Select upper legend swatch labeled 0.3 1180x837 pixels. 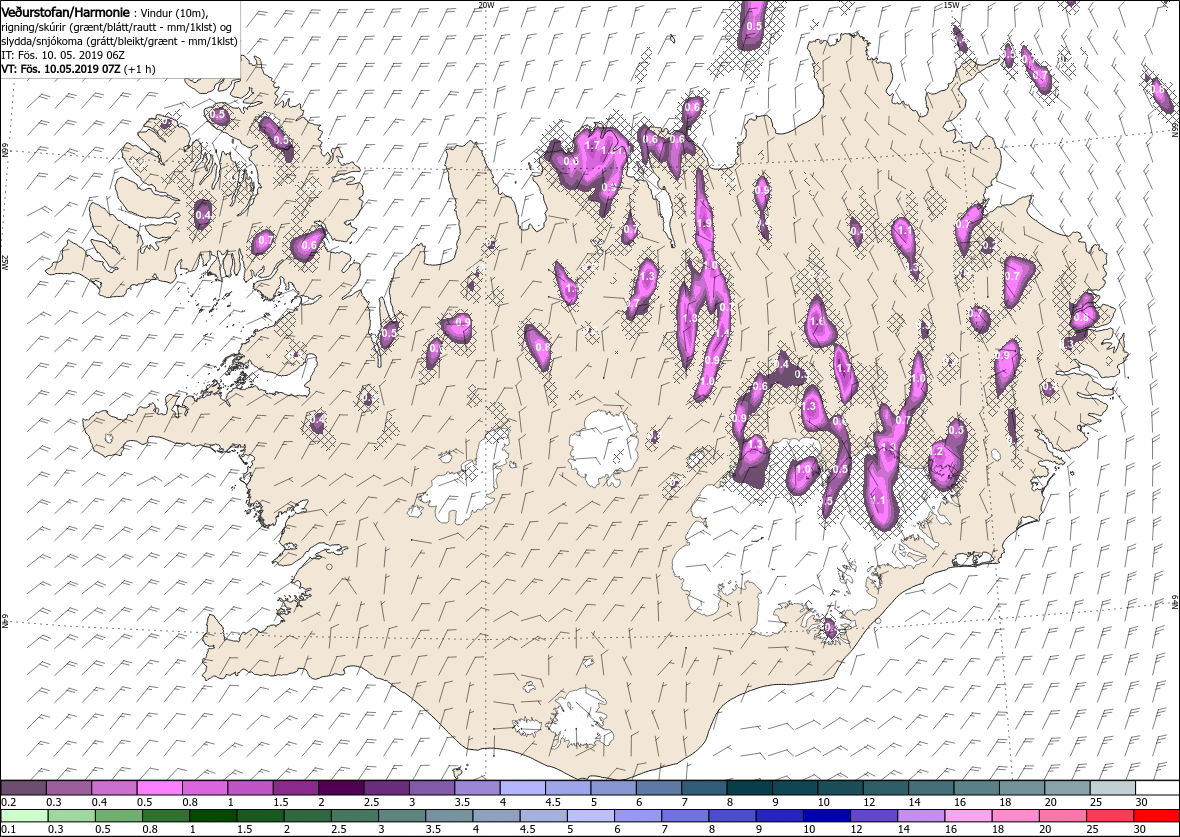coord(69,788)
